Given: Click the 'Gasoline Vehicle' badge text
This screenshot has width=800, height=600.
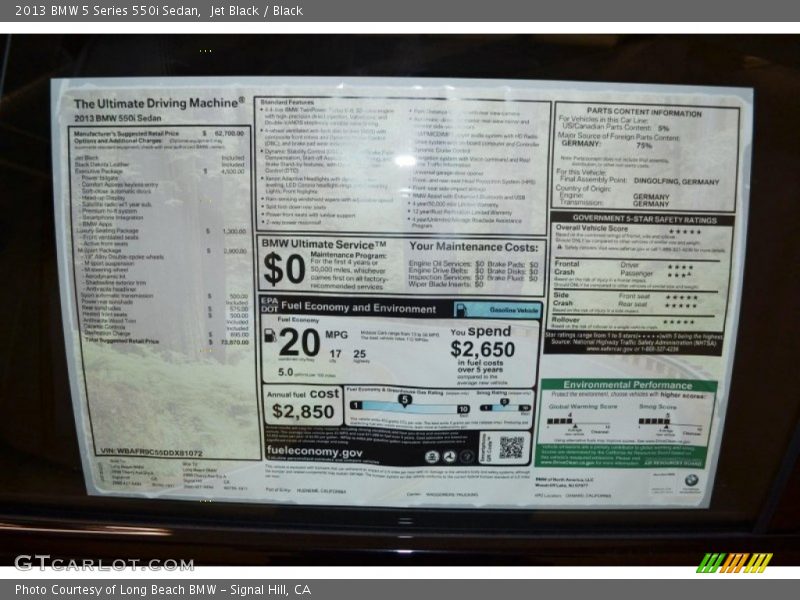Looking at the screenshot, I should 513,310.
